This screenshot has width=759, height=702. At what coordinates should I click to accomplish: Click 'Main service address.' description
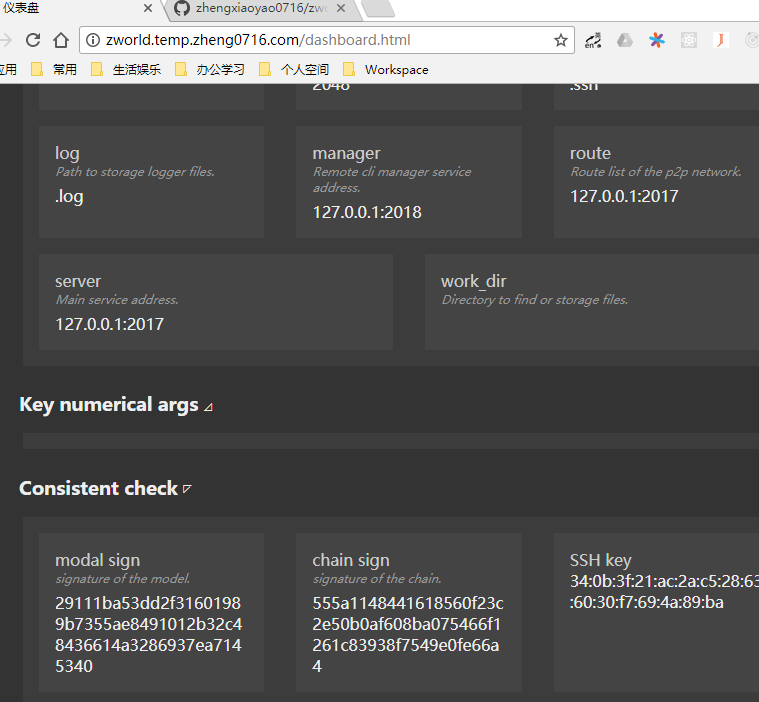point(117,300)
